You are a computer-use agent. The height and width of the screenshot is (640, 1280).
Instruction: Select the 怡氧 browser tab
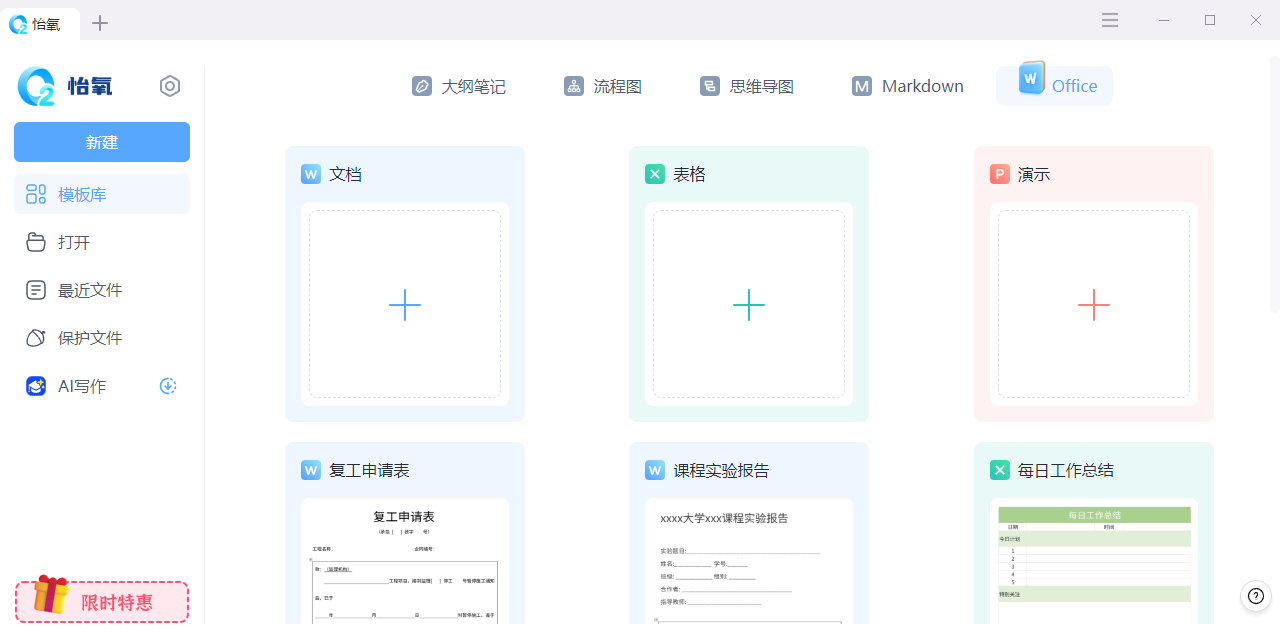pos(40,24)
